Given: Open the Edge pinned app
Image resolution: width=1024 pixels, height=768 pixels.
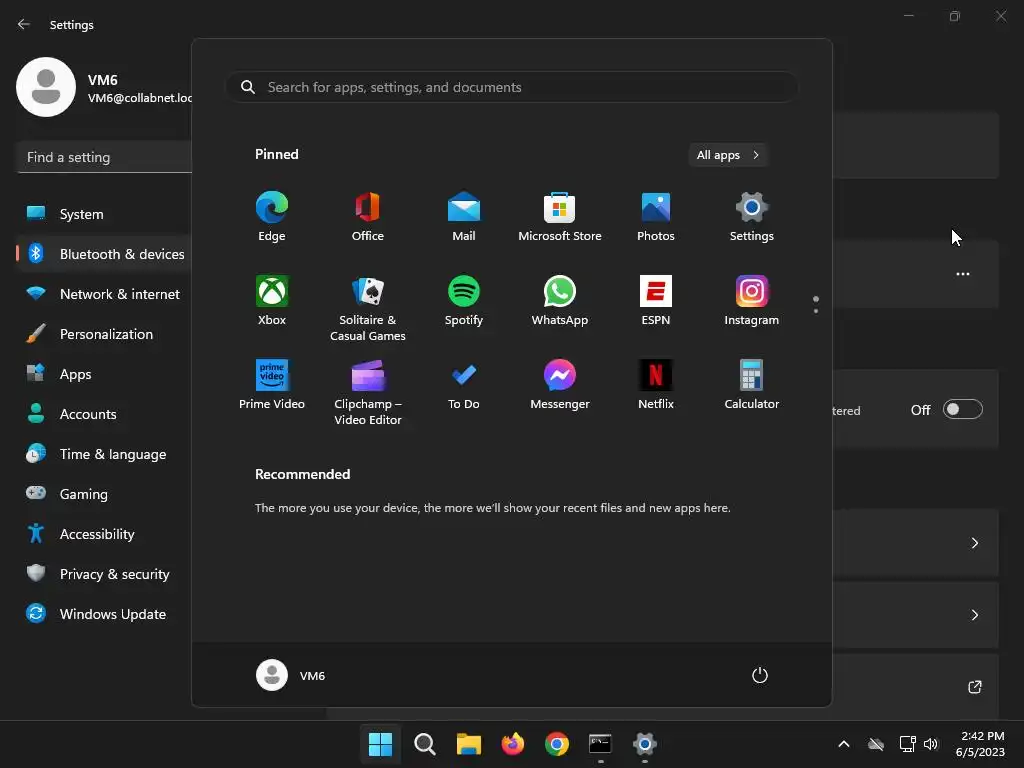Looking at the screenshot, I should click(x=272, y=217).
